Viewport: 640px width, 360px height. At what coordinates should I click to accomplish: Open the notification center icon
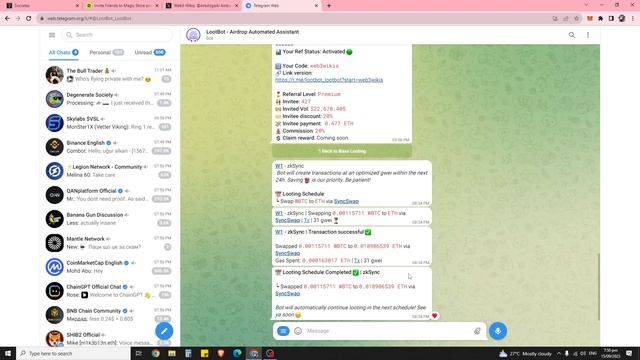(629, 353)
